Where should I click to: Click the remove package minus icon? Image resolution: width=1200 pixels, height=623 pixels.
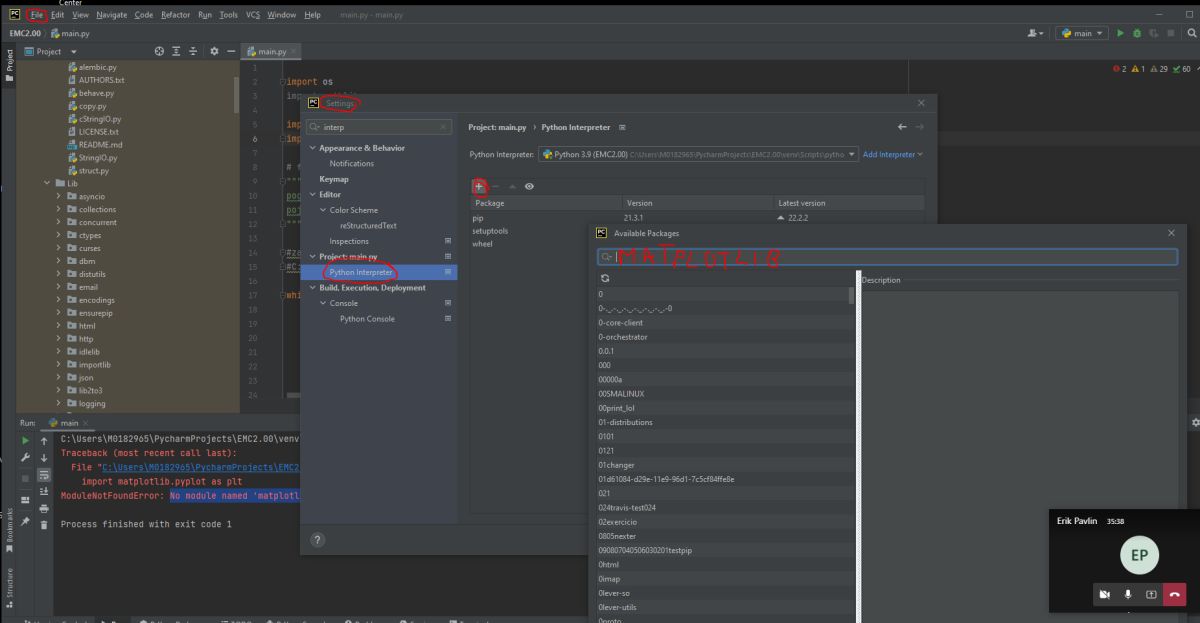[x=496, y=186]
